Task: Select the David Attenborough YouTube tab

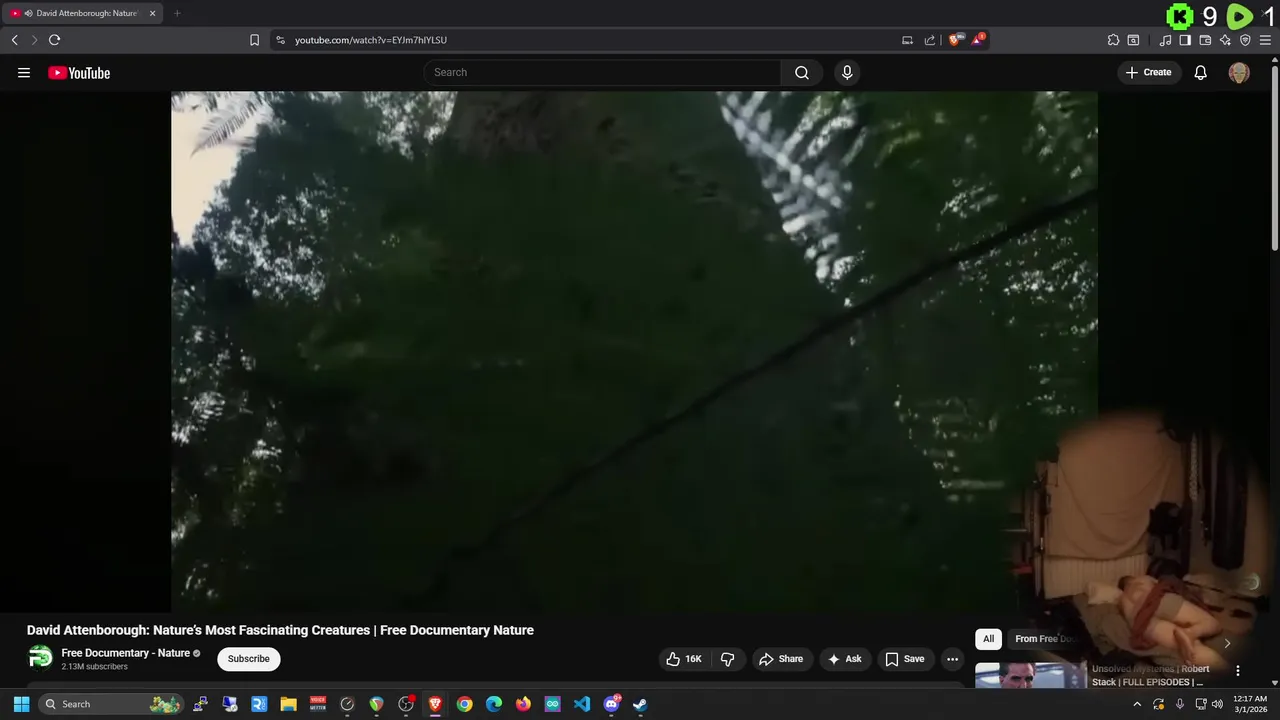Action: point(82,13)
